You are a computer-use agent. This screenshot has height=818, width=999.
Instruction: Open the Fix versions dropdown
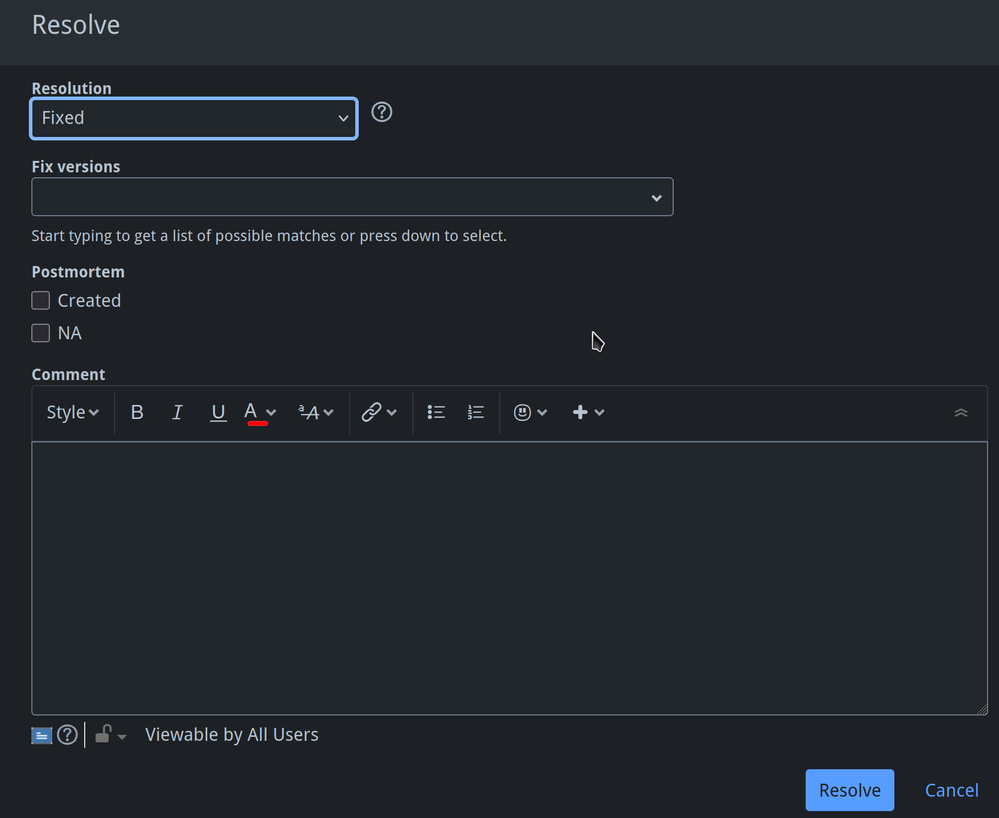(352, 197)
